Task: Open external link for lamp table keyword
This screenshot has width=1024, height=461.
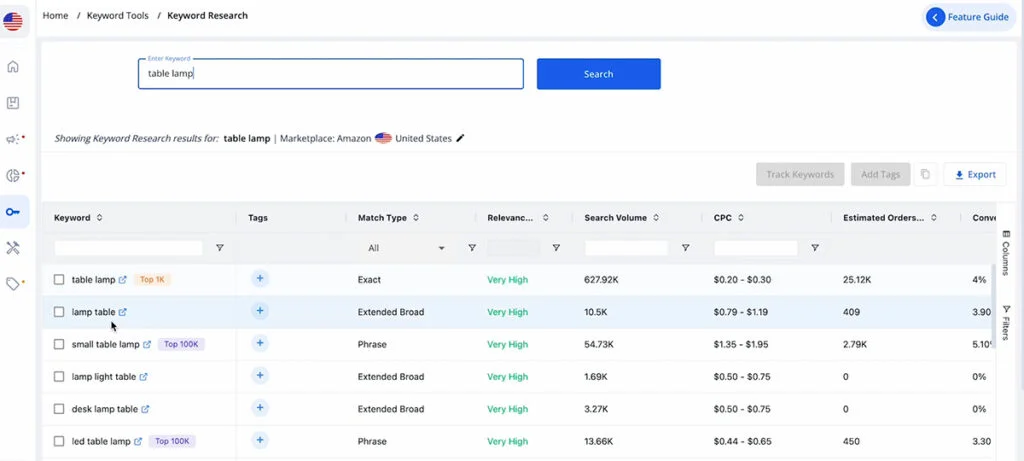Action: click(x=122, y=312)
